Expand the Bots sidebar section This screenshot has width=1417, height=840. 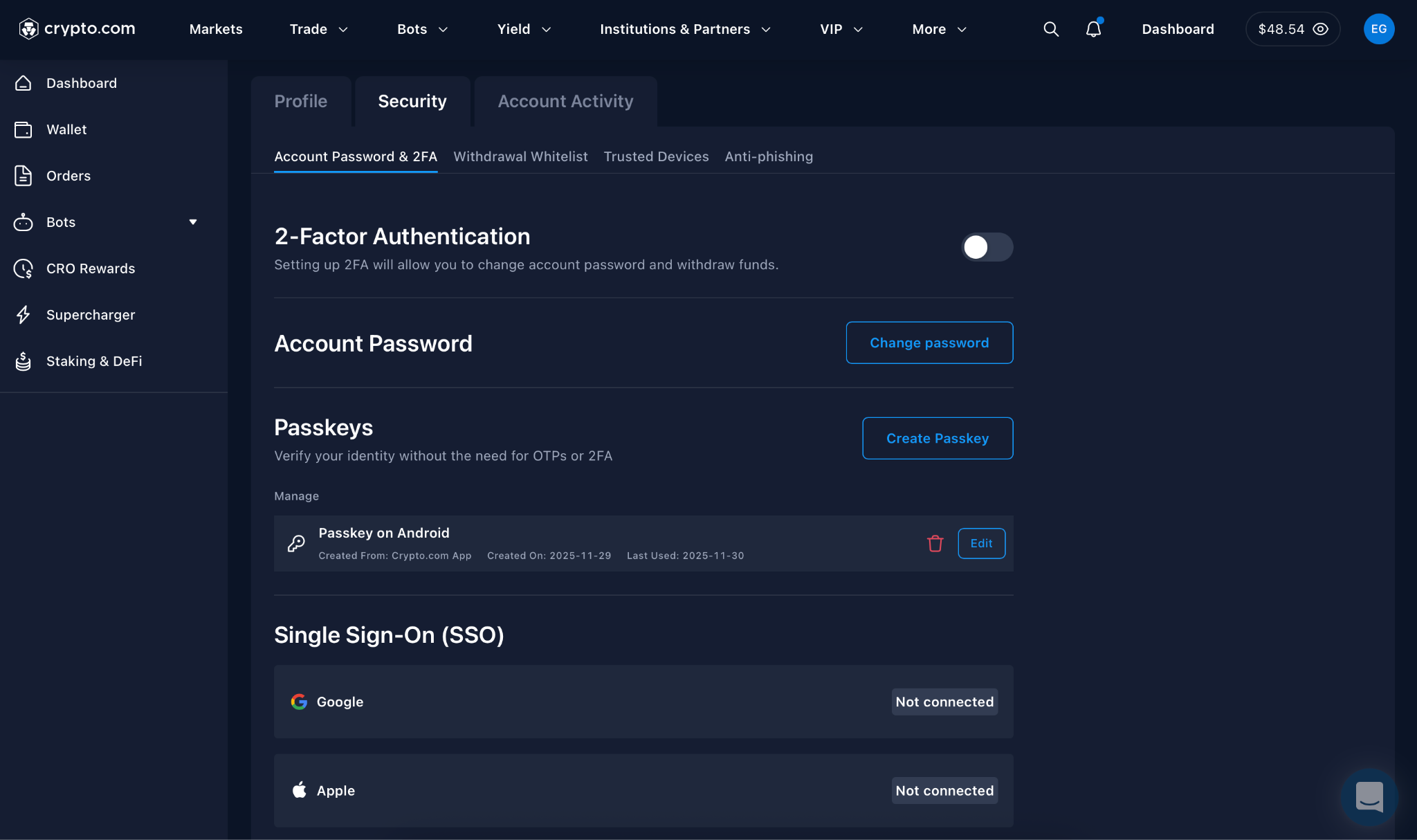pyautogui.click(x=193, y=222)
